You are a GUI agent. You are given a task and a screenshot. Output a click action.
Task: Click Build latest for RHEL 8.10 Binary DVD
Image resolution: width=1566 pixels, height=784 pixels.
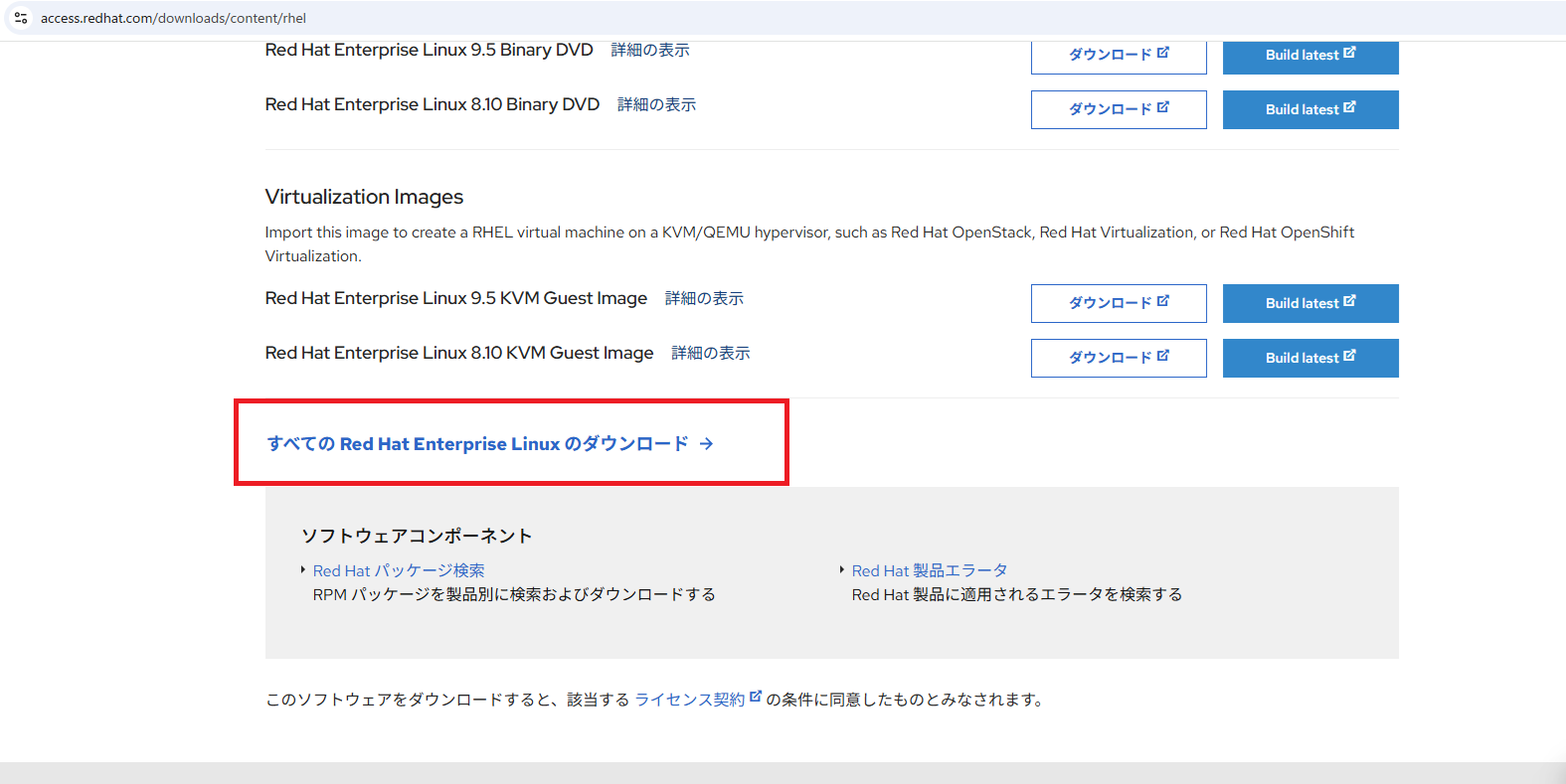click(x=1309, y=109)
